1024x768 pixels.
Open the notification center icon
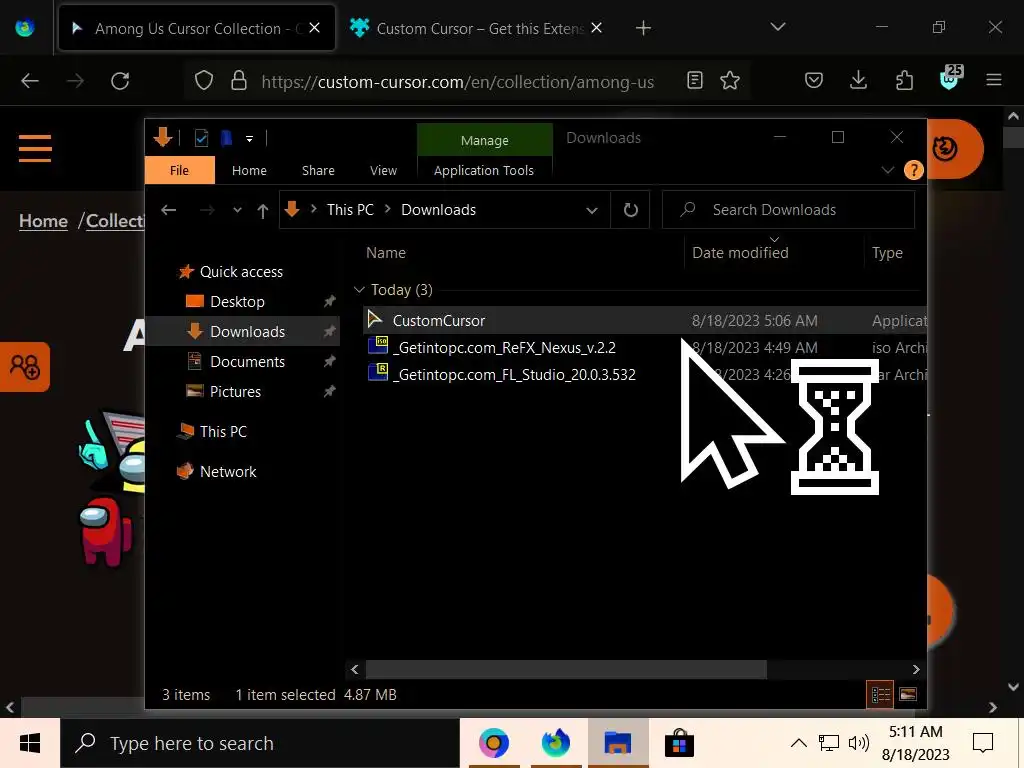pyautogui.click(x=983, y=743)
